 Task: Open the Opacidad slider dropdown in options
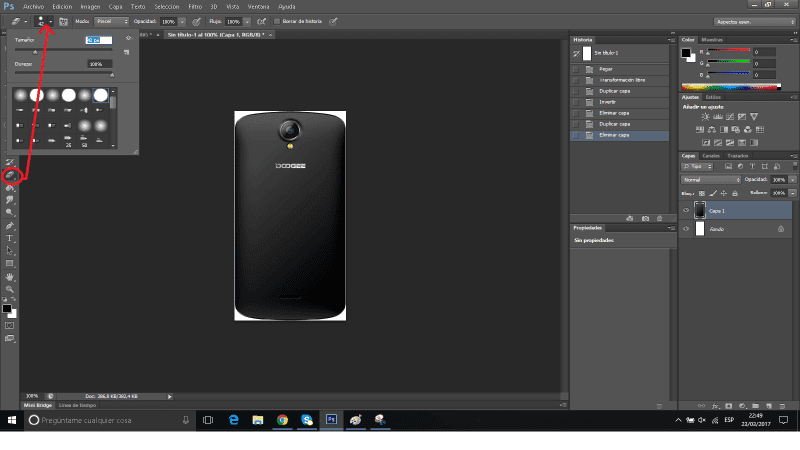click(182, 22)
